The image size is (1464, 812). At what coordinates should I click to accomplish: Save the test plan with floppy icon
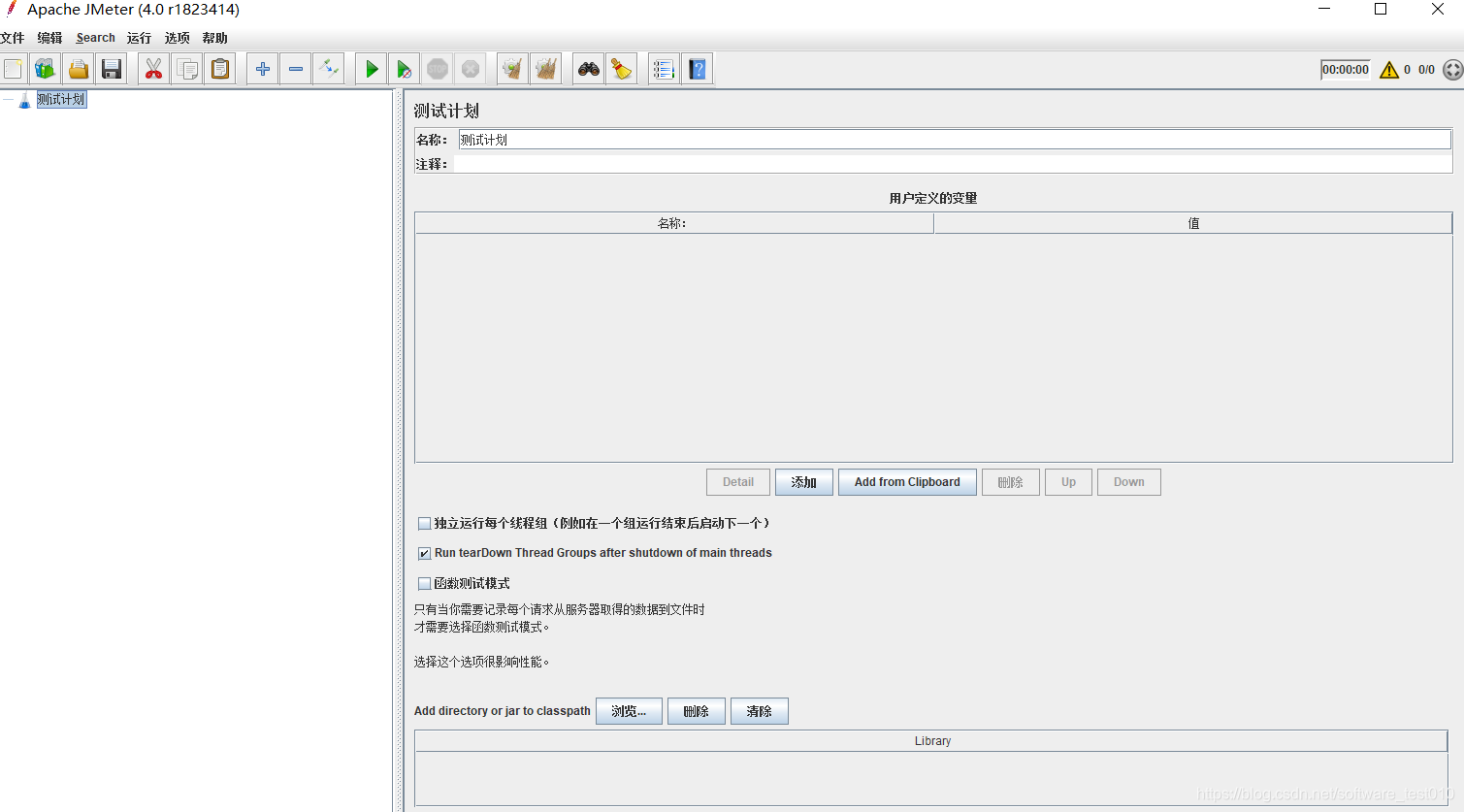112,69
